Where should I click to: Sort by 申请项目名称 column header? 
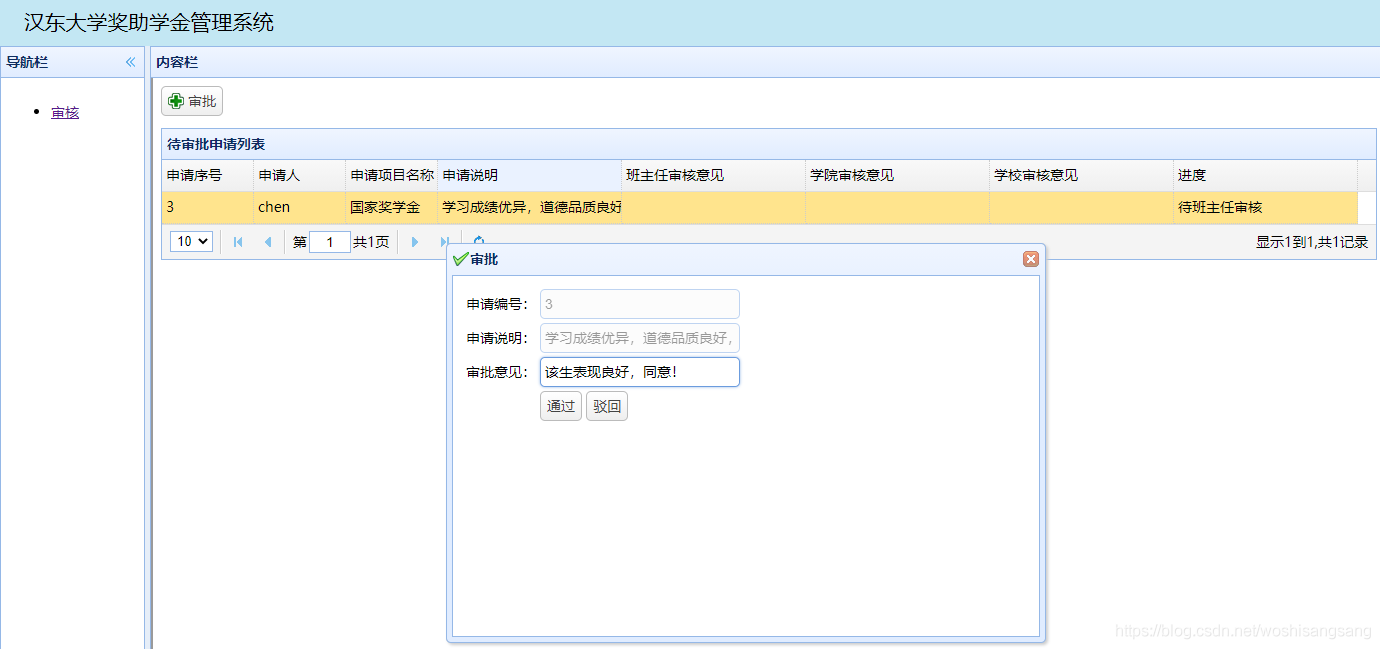pos(391,175)
